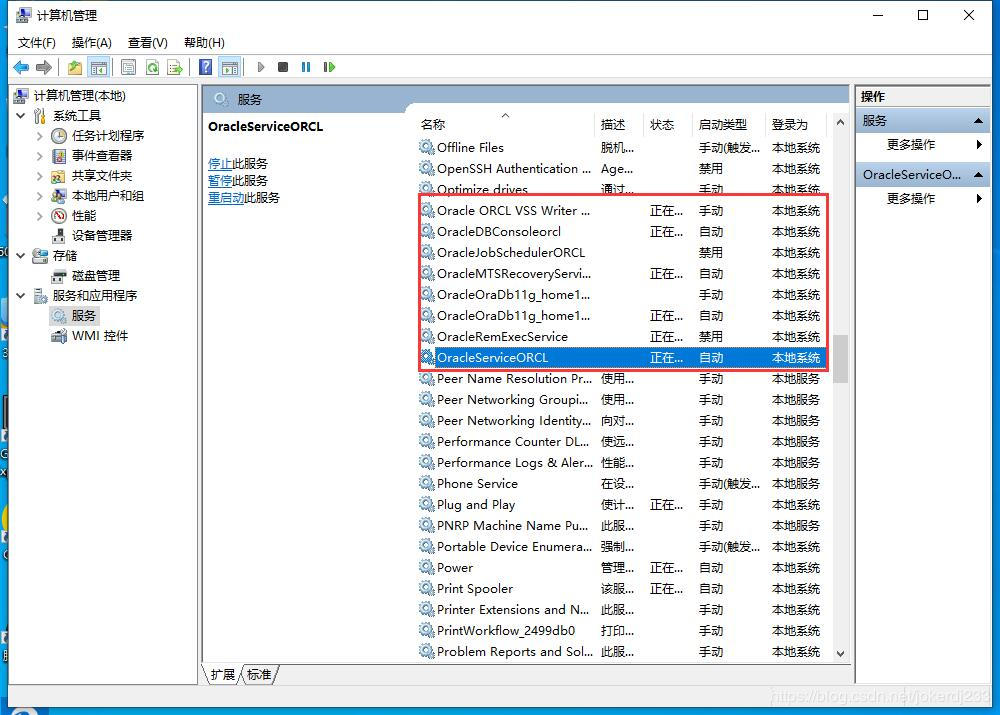Click the Up one level folder icon

(x=75, y=67)
